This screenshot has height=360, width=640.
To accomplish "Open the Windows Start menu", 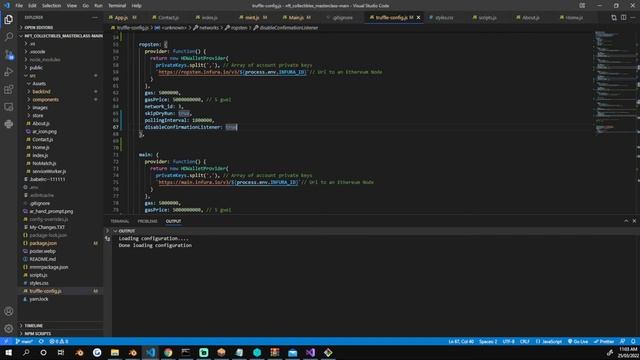I will [9, 352].
